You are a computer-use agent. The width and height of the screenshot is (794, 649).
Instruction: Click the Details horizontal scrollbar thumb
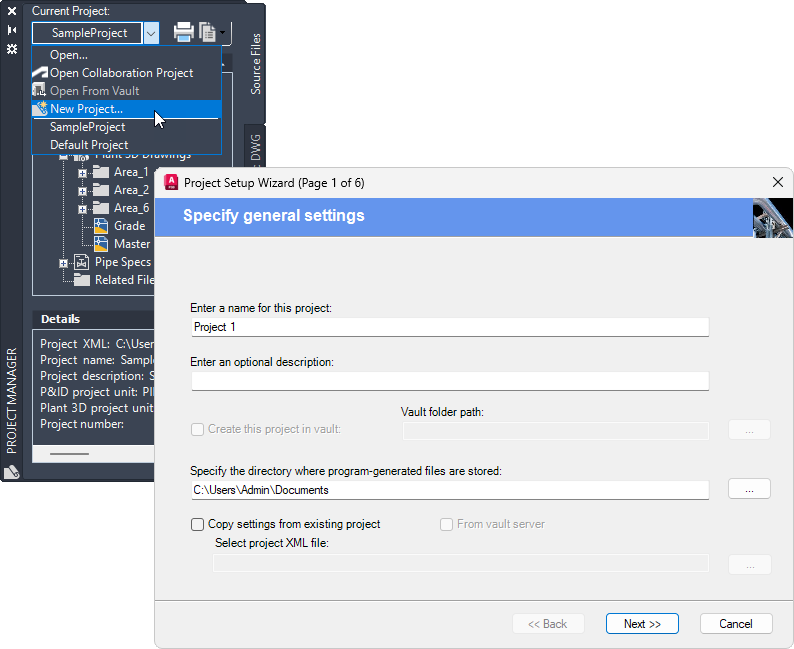point(69,454)
